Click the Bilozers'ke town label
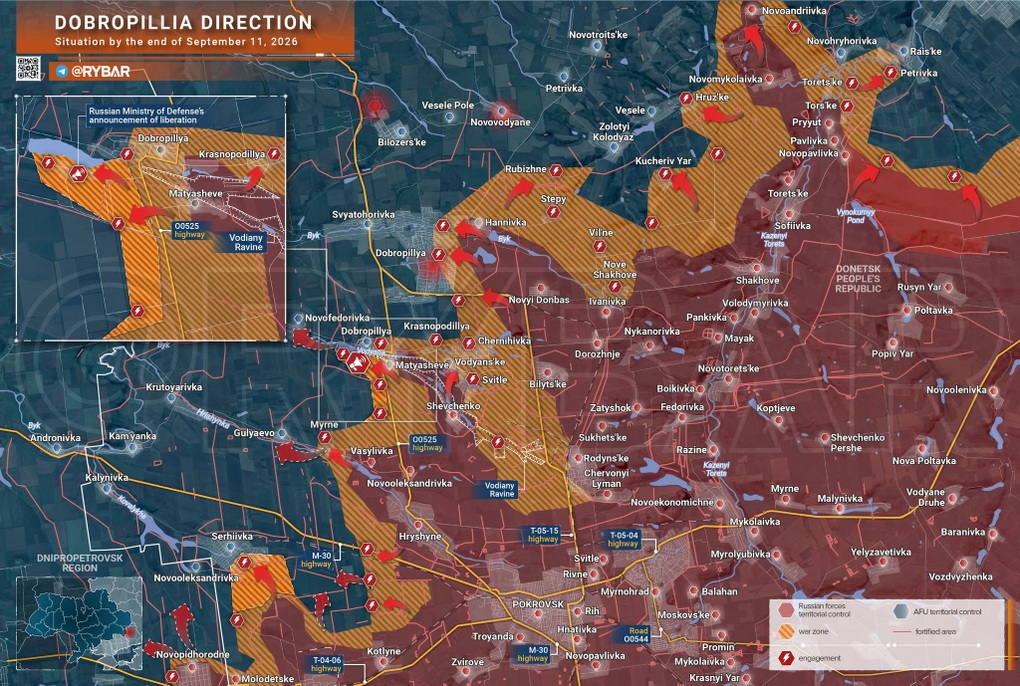Image resolution: width=1020 pixels, height=686 pixels. pos(402,142)
